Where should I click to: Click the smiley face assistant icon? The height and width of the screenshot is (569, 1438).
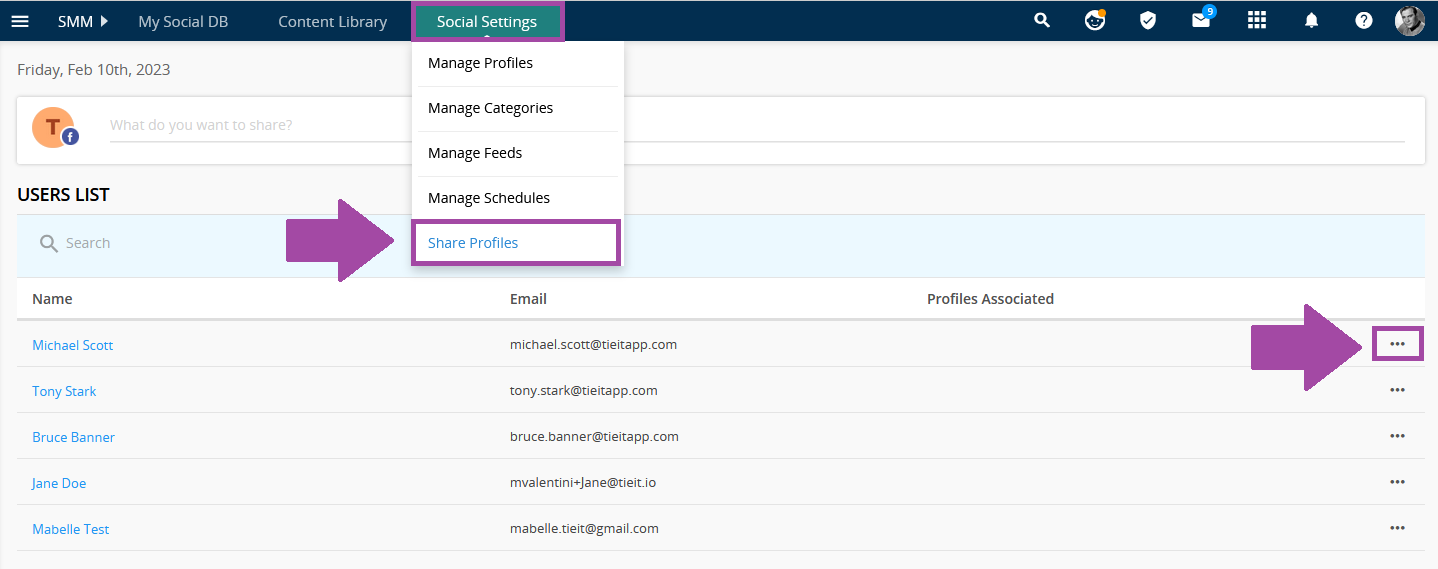coord(1095,20)
